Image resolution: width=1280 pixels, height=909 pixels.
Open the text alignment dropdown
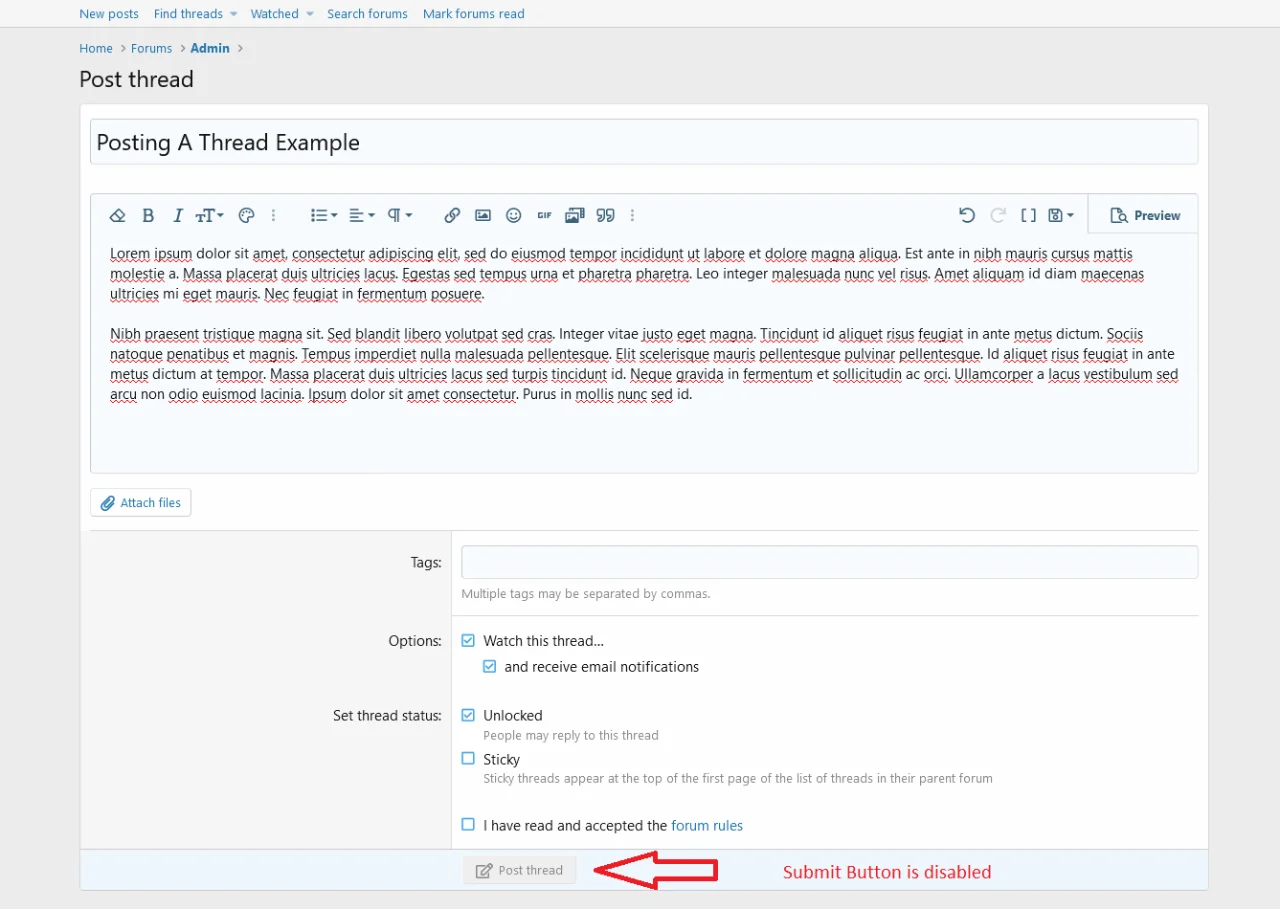(x=362, y=215)
